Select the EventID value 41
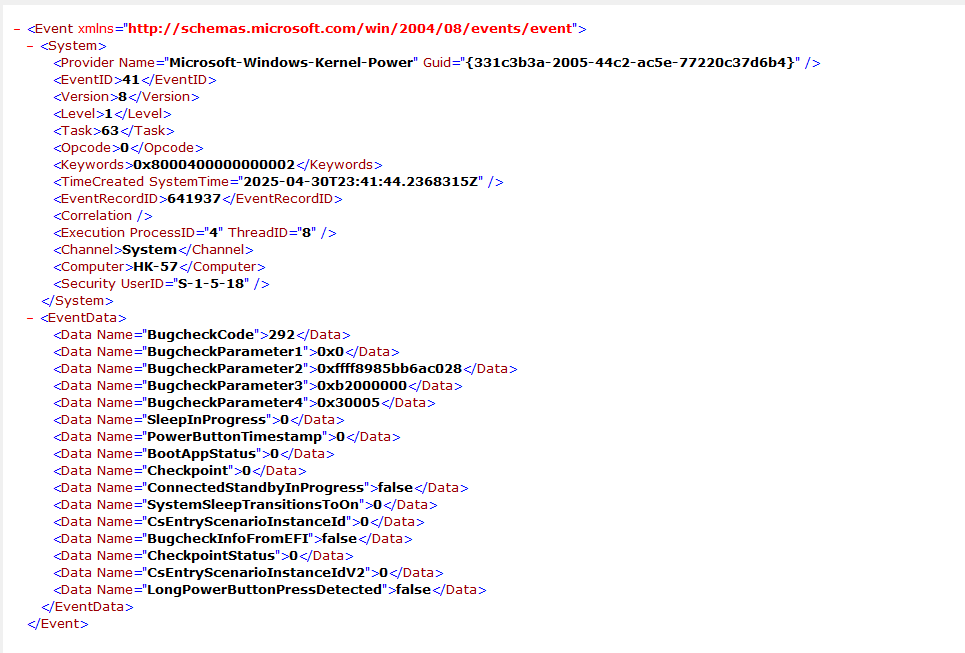This screenshot has width=965, height=653. click(x=131, y=80)
